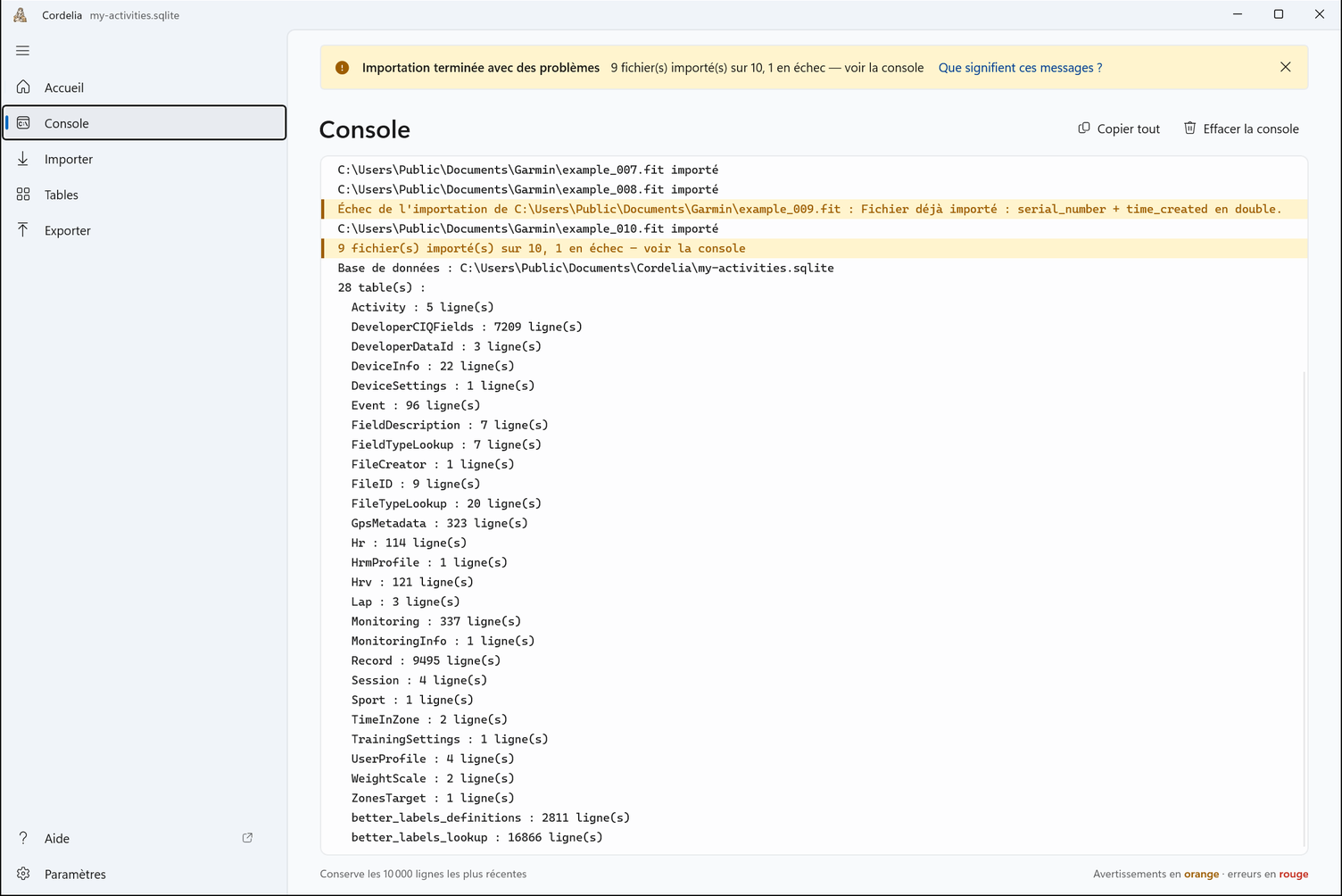The width and height of the screenshot is (1342, 896).
Task: Toggle the hamburger navigation menu
Action: 23,51
